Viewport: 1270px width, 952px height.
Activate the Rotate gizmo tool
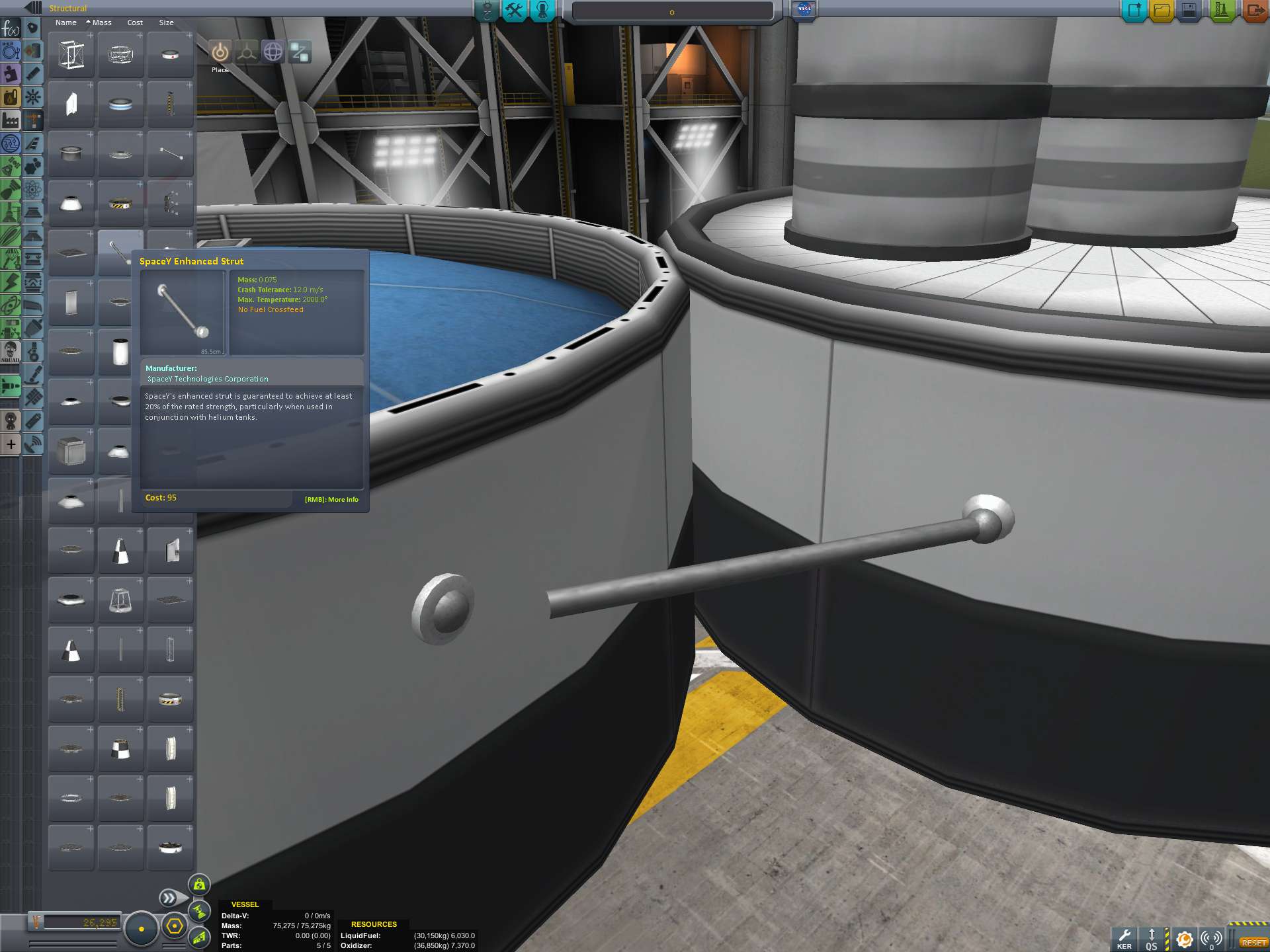(x=273, y=52)
